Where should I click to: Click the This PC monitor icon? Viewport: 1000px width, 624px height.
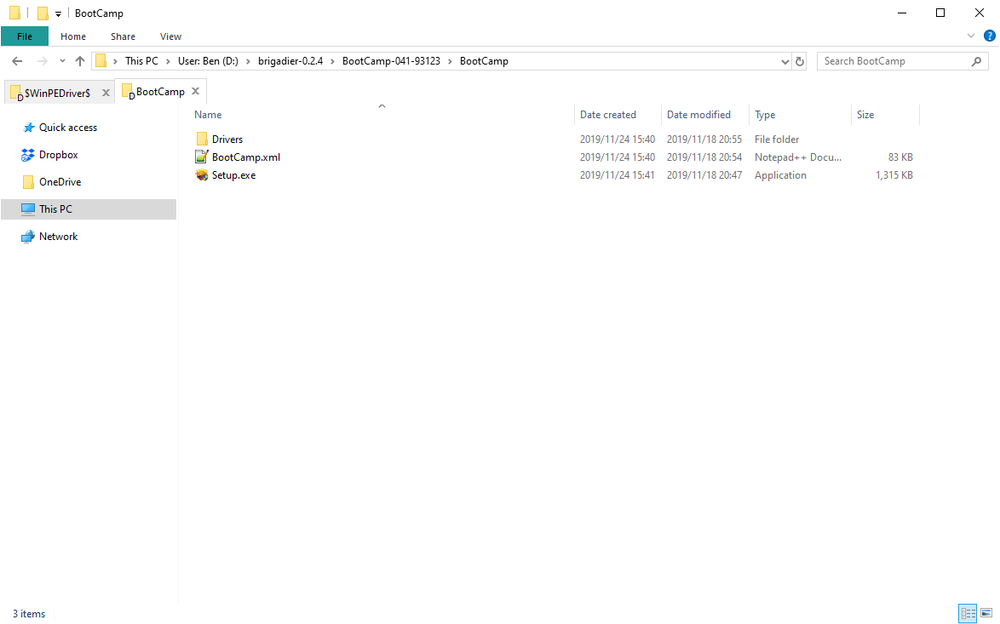(28, 209)
